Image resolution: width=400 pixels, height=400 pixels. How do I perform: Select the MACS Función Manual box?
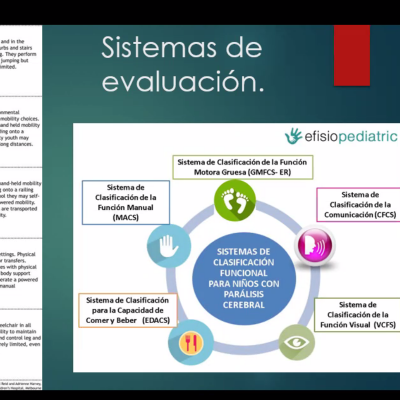click(126, 202)
